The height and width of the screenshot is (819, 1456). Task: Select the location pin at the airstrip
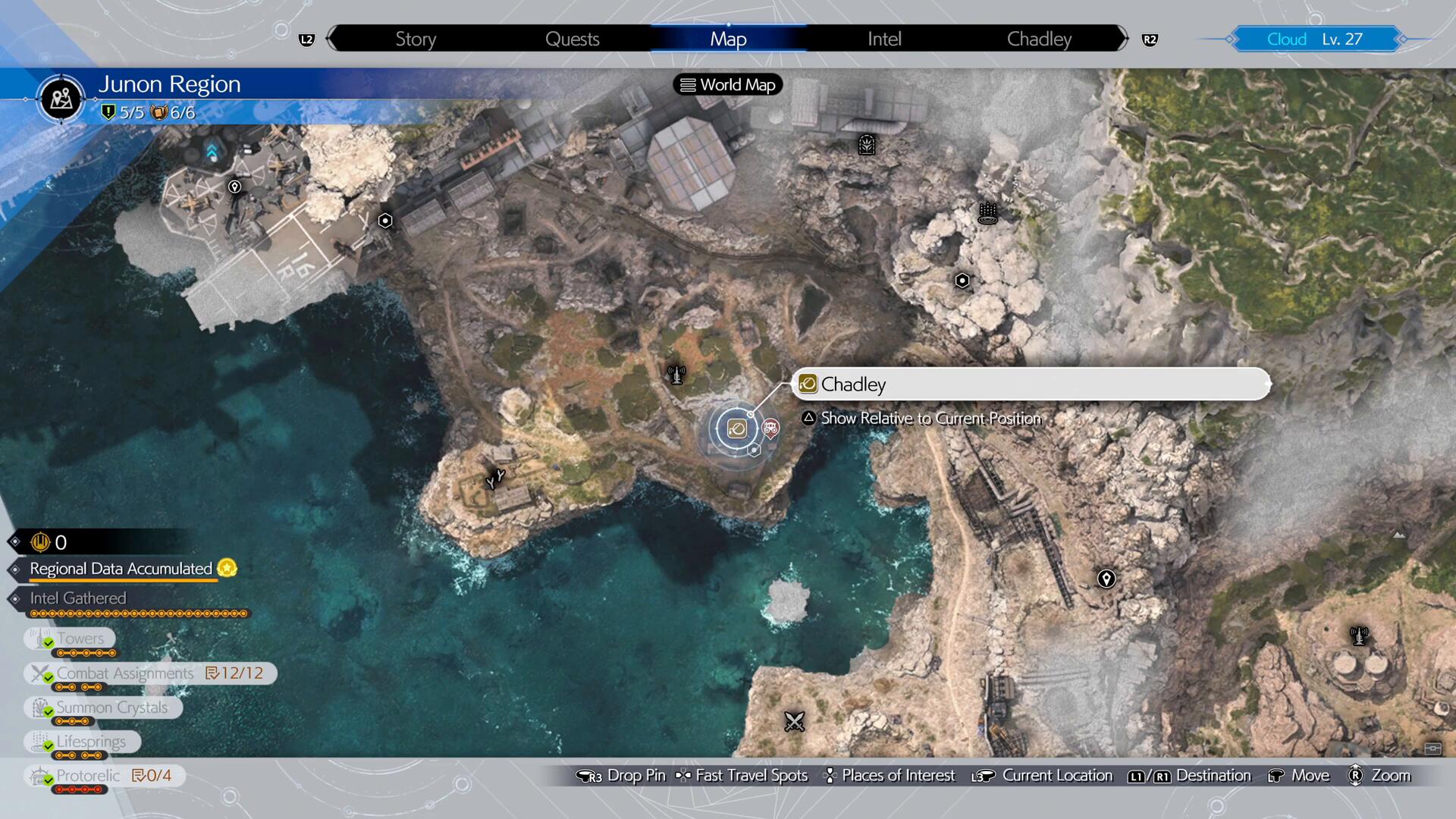[x=235, y=187]
